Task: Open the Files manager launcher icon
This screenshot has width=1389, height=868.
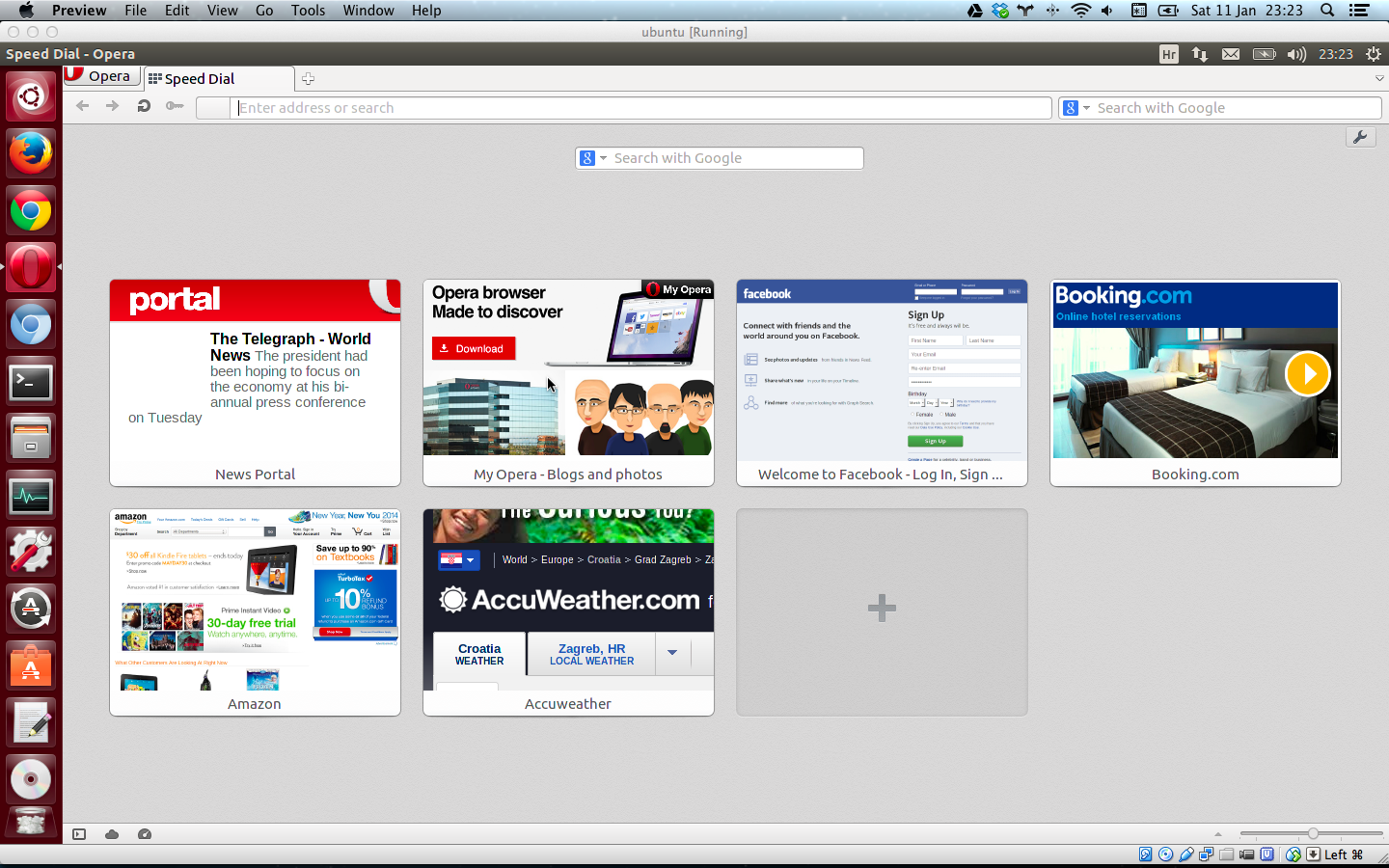Action: tap(31, 439)
